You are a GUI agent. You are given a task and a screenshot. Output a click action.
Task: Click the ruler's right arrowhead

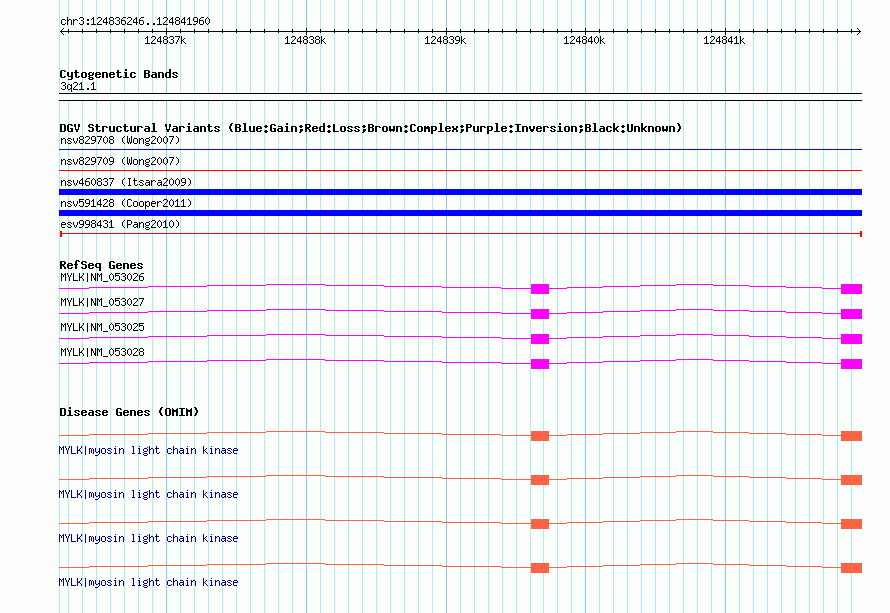point(858,31)
